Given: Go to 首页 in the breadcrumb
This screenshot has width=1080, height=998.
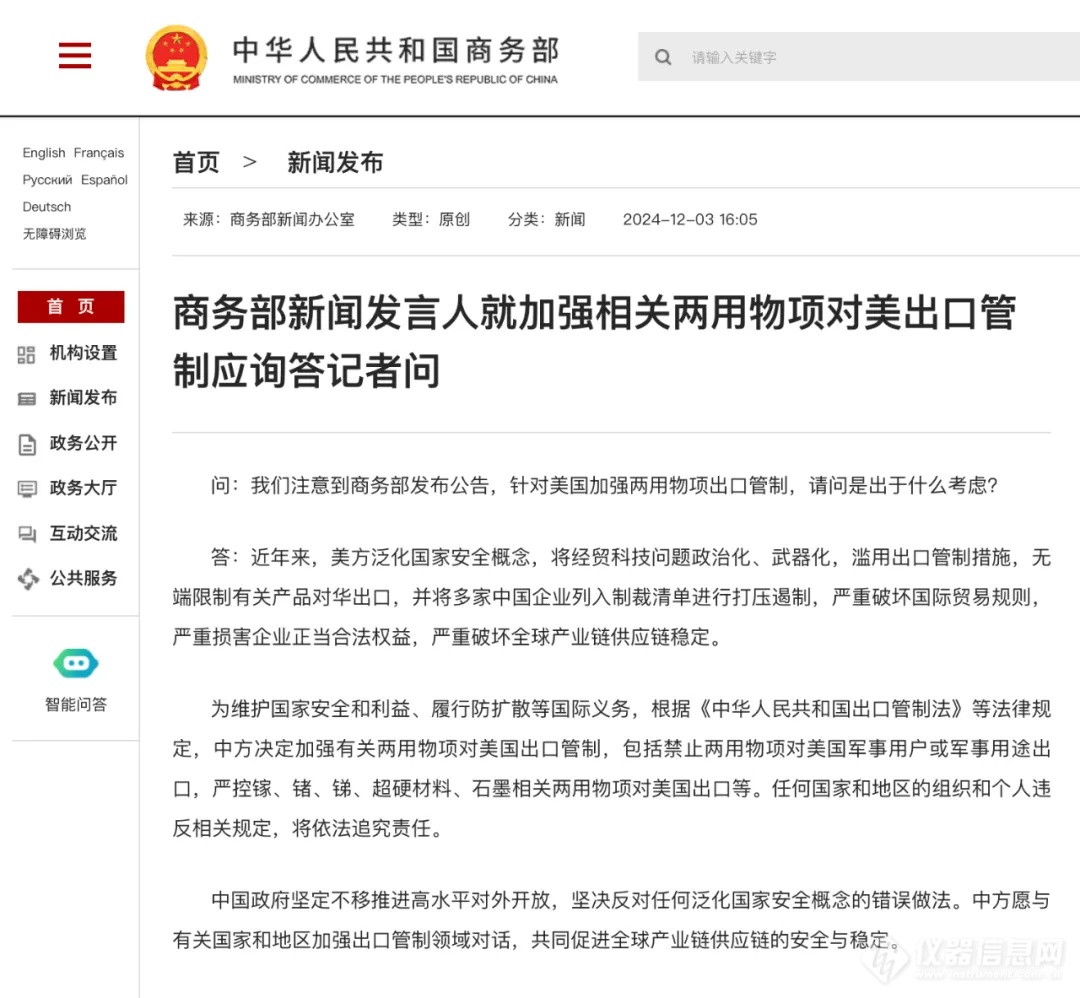Looking at the screenshot, I should click(196, 163).
